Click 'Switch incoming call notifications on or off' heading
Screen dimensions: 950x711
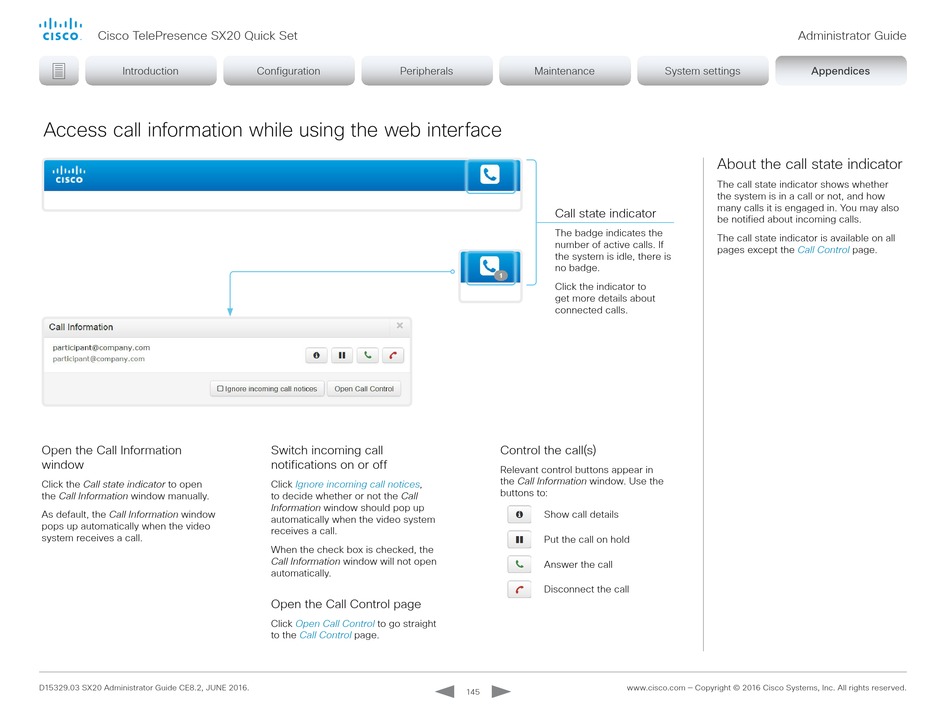pos(329,457)
